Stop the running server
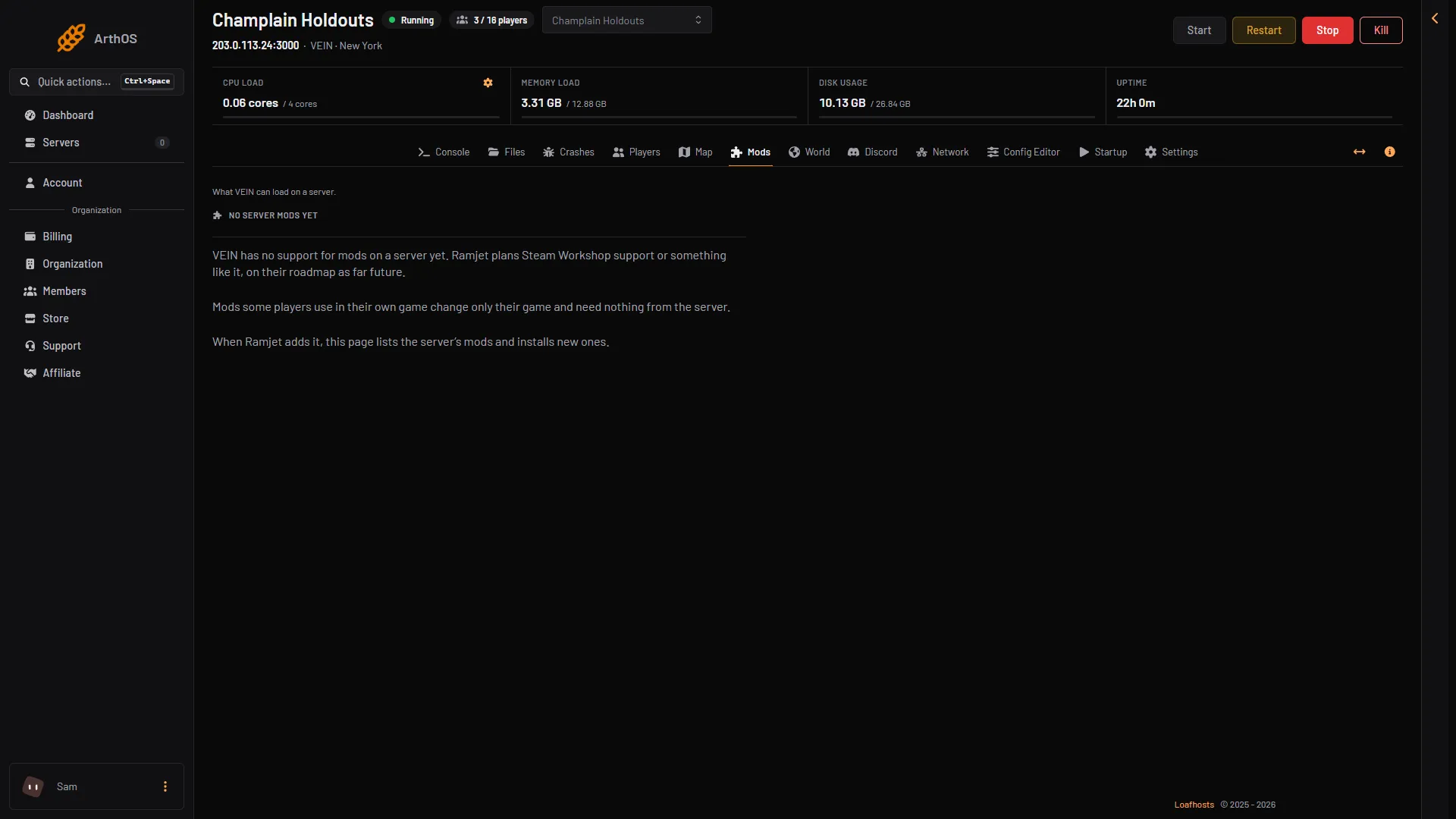The height and width of the screenshot is (819, 1456). 1327,30
